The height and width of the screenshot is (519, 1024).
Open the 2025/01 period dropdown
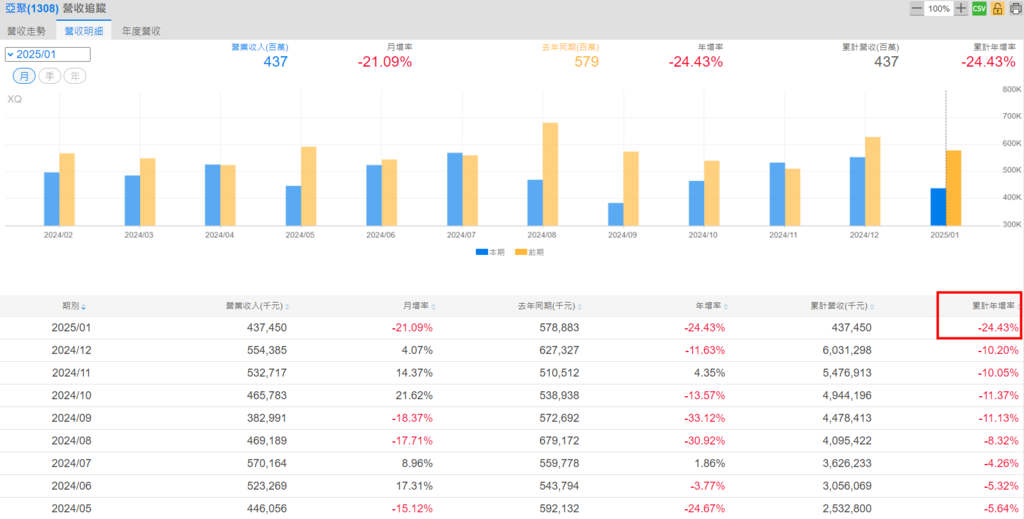pyautogui.click(x=48, y=54)
